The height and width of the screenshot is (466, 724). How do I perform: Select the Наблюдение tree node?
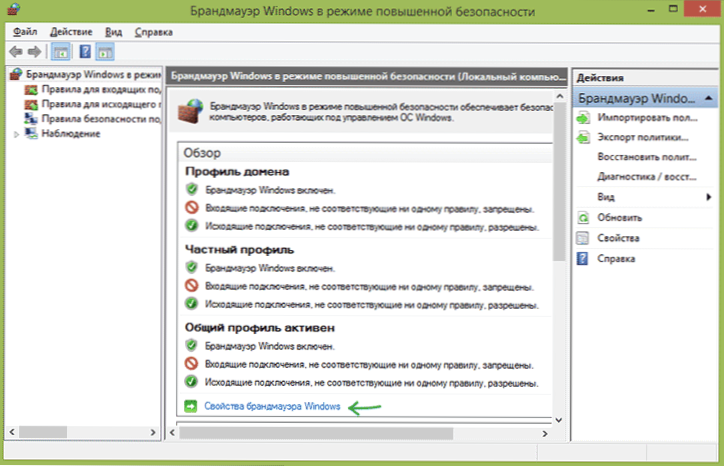(x=71, y=133)
